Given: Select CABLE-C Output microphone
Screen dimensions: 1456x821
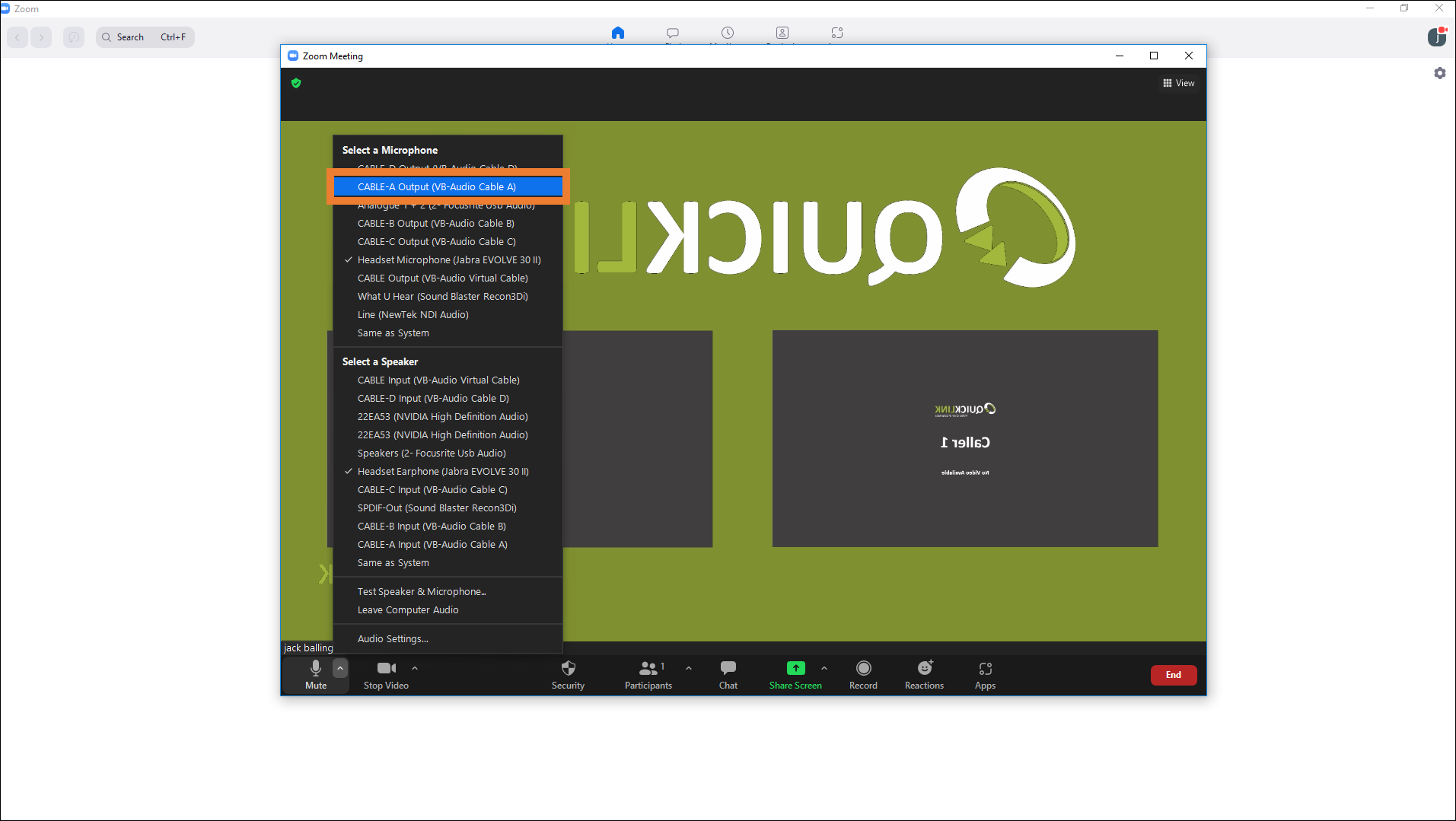Looking at the screenshot, I should coord(448,241).
